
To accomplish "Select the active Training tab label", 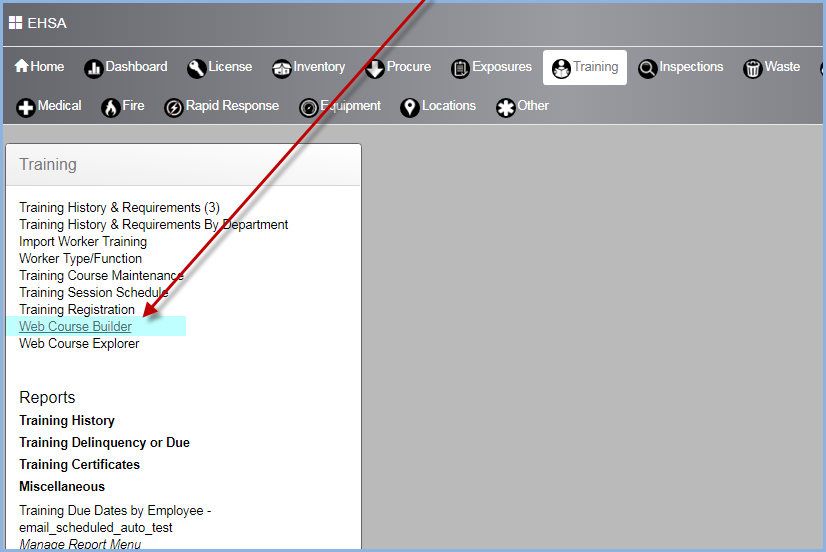I will click(x=596, y=66).
